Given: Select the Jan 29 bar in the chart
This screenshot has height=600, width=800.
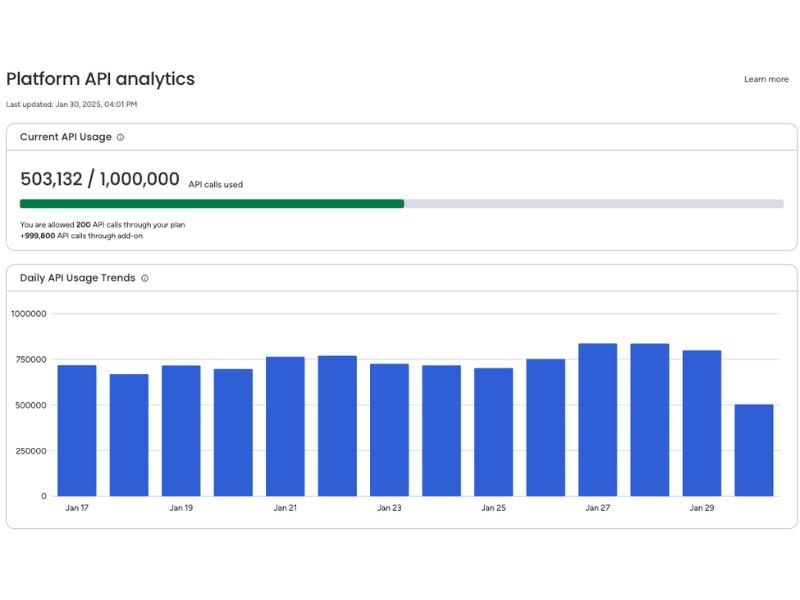Looking at the screenshot, I should [x=702, y=423].
